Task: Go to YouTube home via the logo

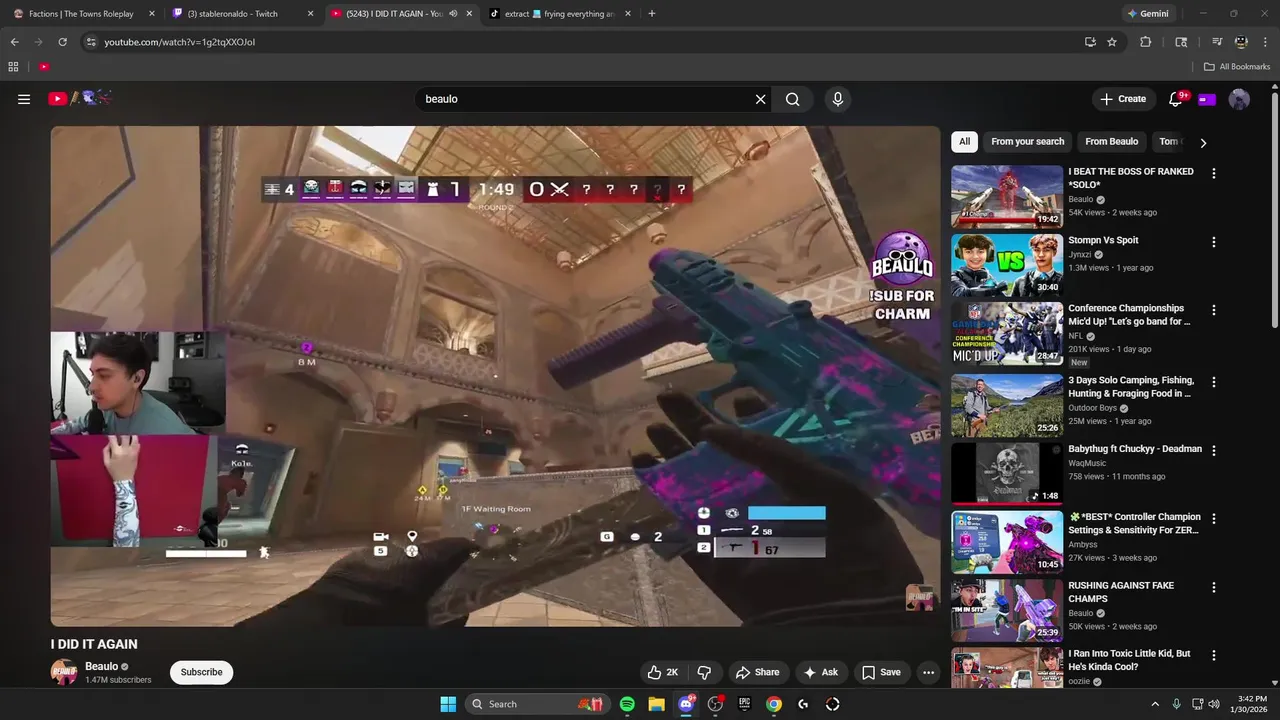Action: point(79,98)
